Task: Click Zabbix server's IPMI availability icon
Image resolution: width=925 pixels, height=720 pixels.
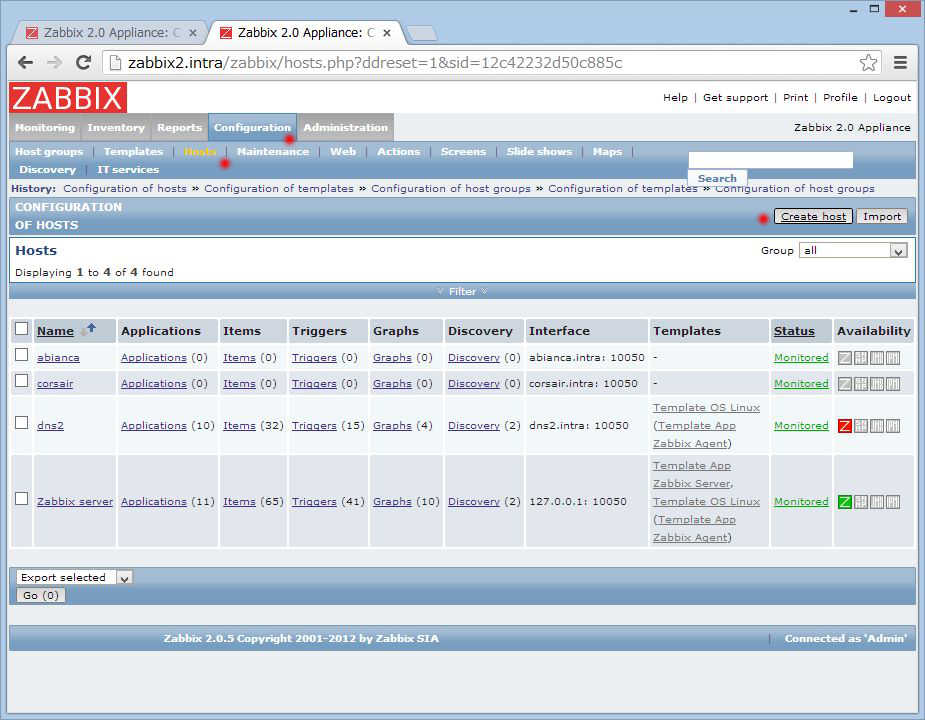Action: click(893, 502)
